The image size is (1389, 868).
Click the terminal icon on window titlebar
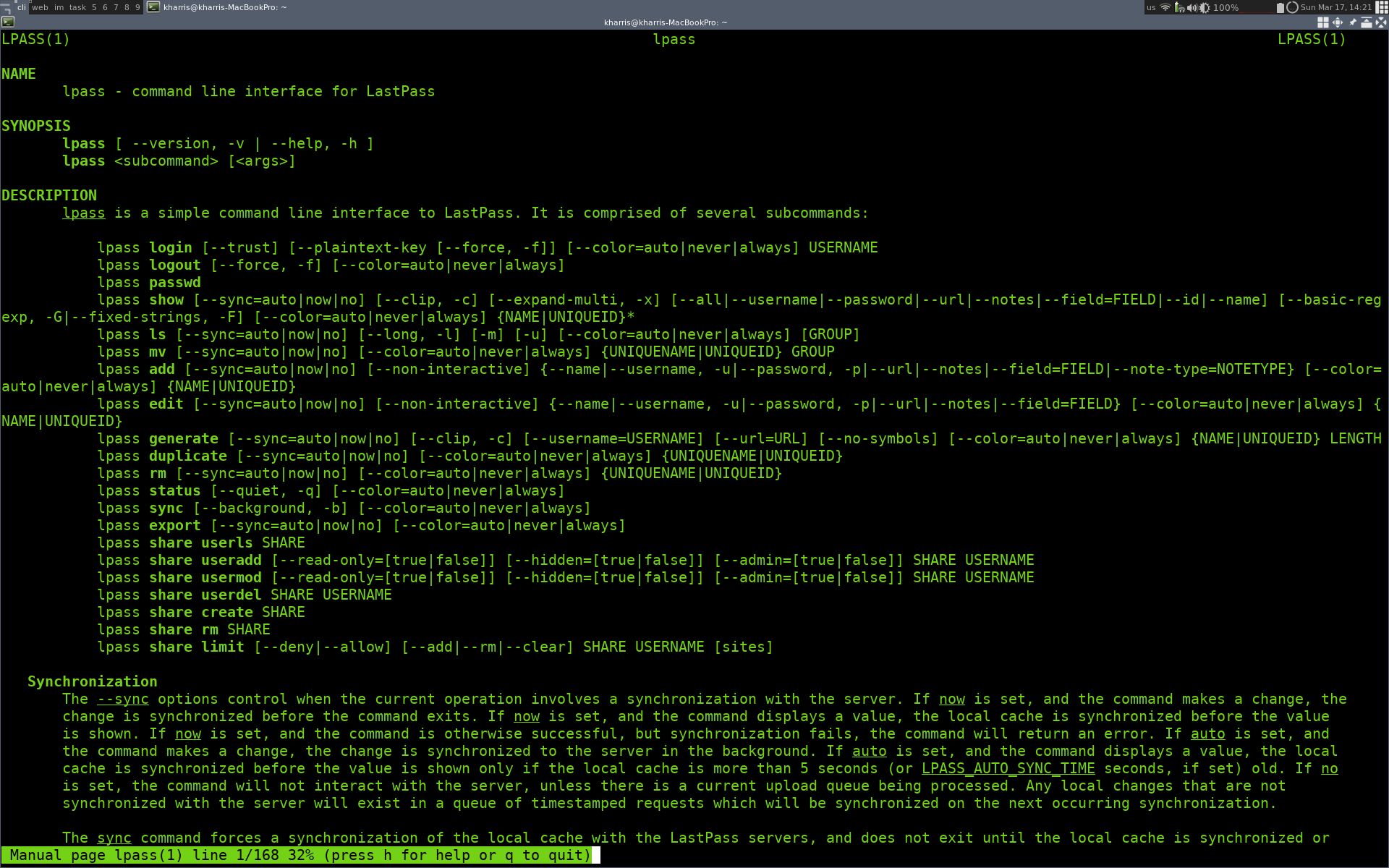point(8,22)
